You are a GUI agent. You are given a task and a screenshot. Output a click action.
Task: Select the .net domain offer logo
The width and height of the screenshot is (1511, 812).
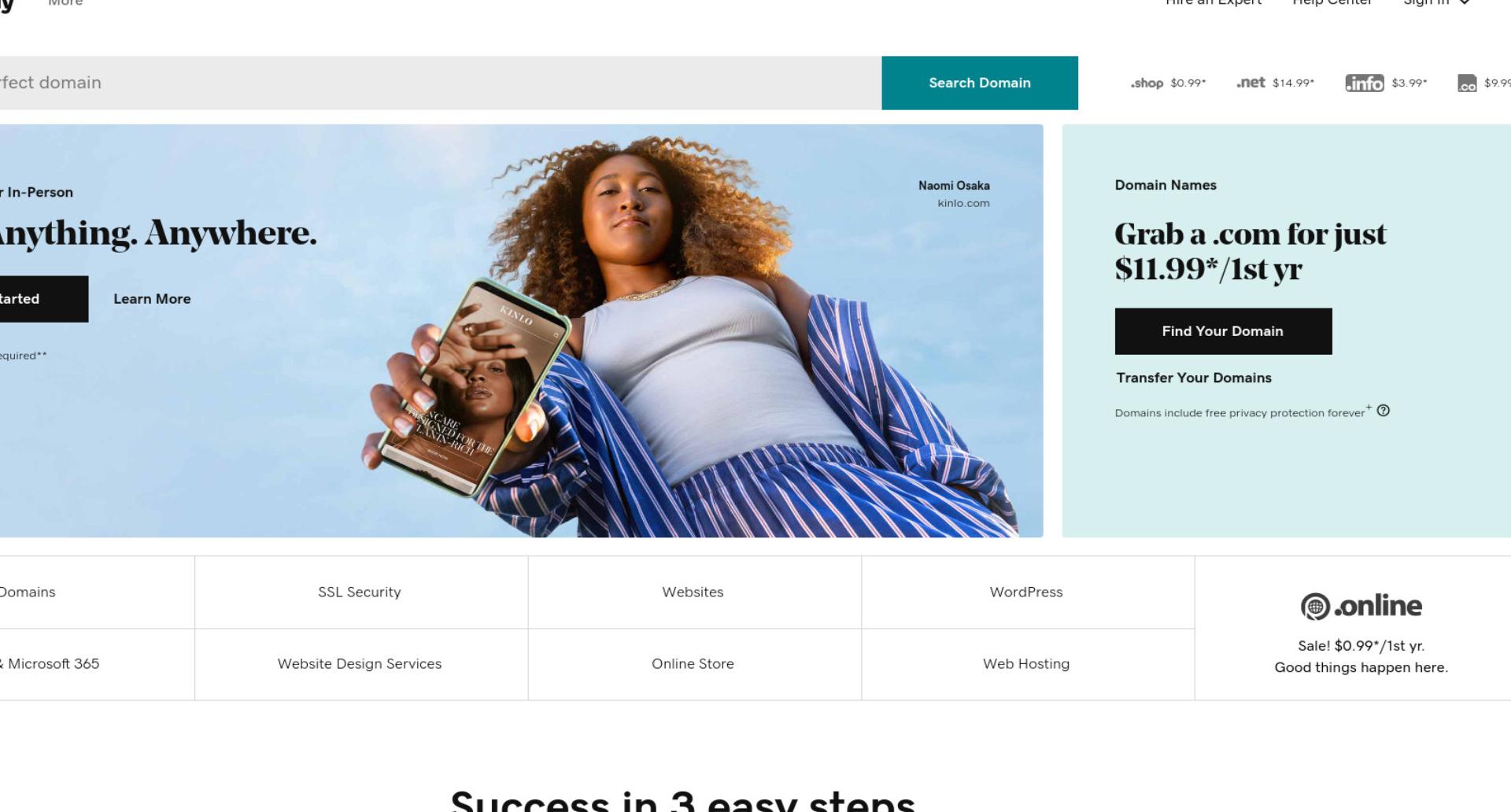pos(1251,83)
